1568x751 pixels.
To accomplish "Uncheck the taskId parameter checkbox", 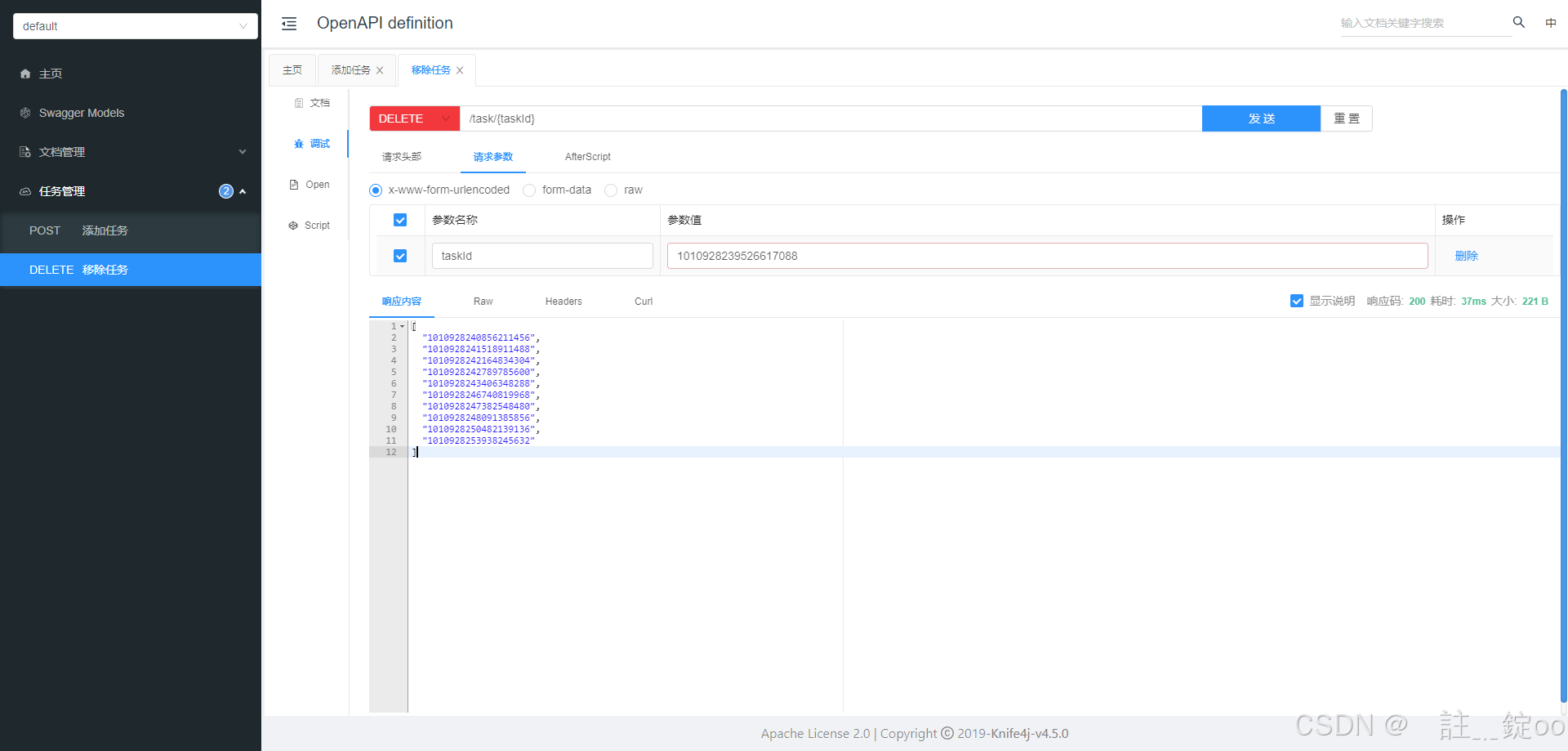I will 400,256.
